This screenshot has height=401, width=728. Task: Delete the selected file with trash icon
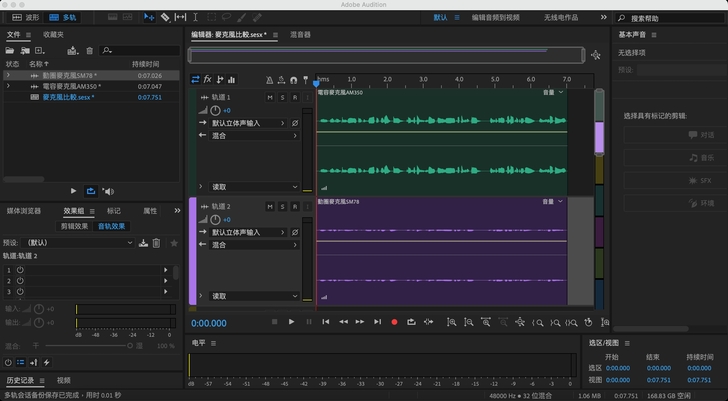89,50
